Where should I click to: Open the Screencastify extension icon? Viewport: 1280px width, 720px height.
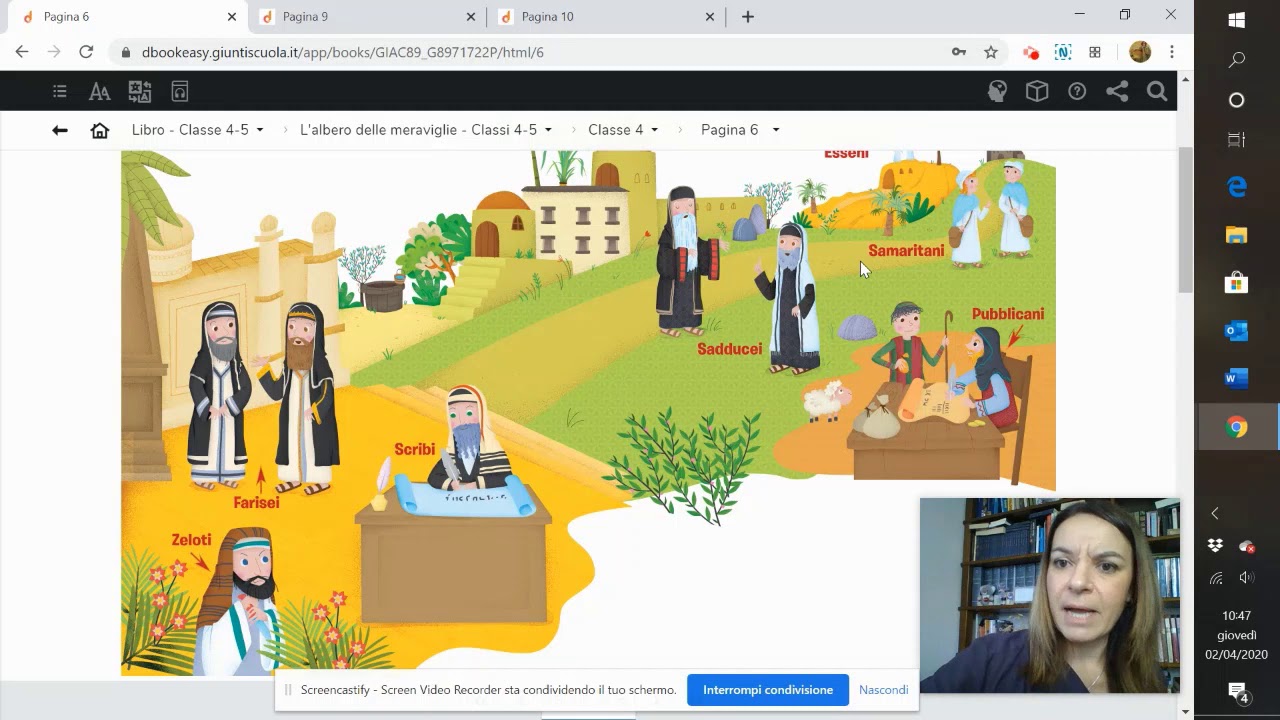point(1031,52)
